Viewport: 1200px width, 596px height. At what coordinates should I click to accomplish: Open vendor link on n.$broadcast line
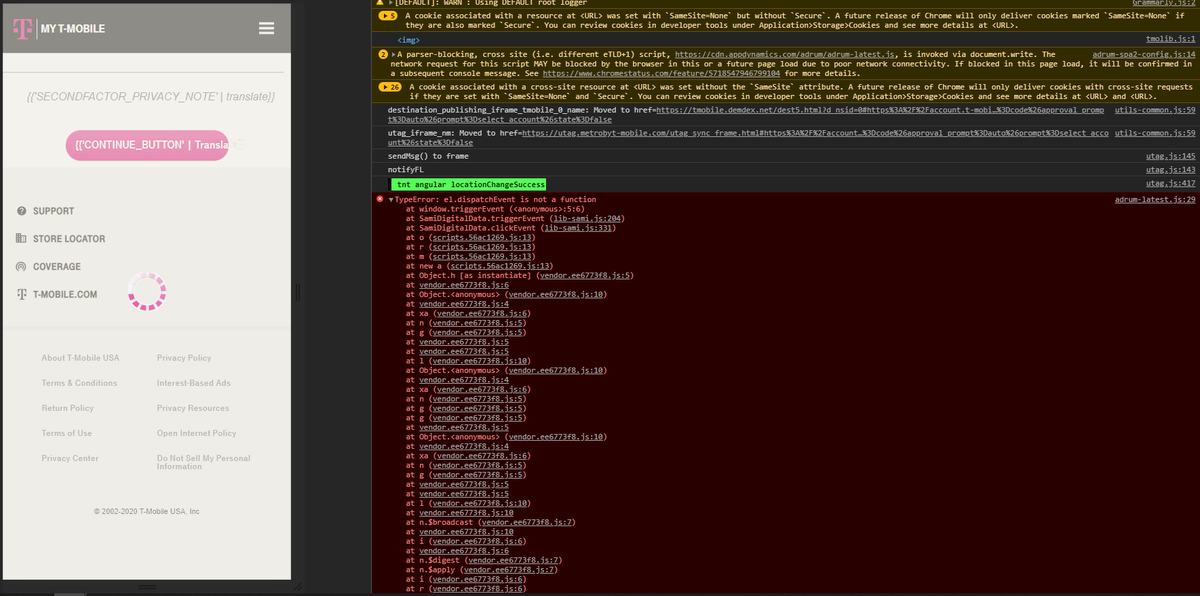[528, 522]
